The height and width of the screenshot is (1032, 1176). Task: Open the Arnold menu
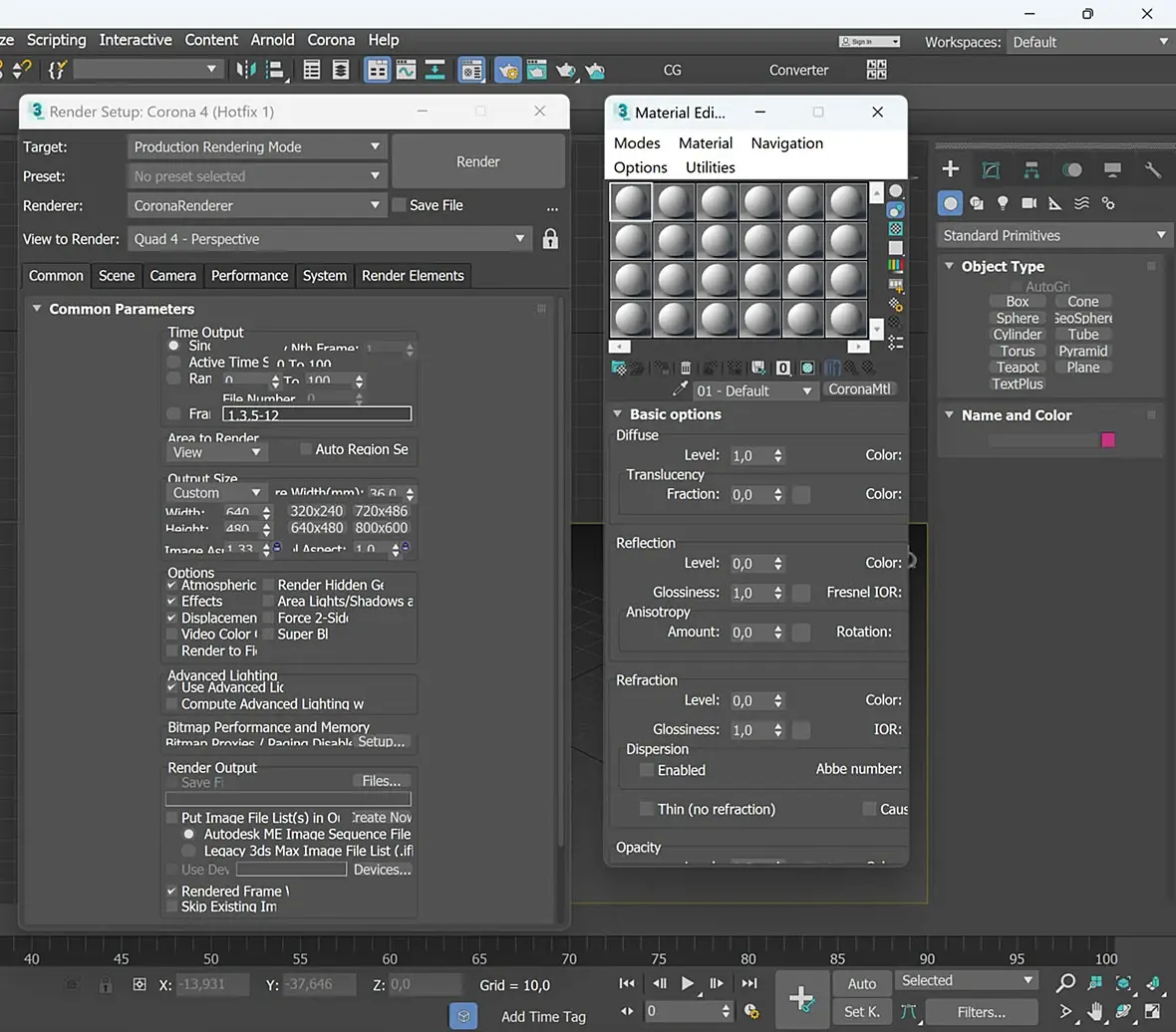point(272,40)
